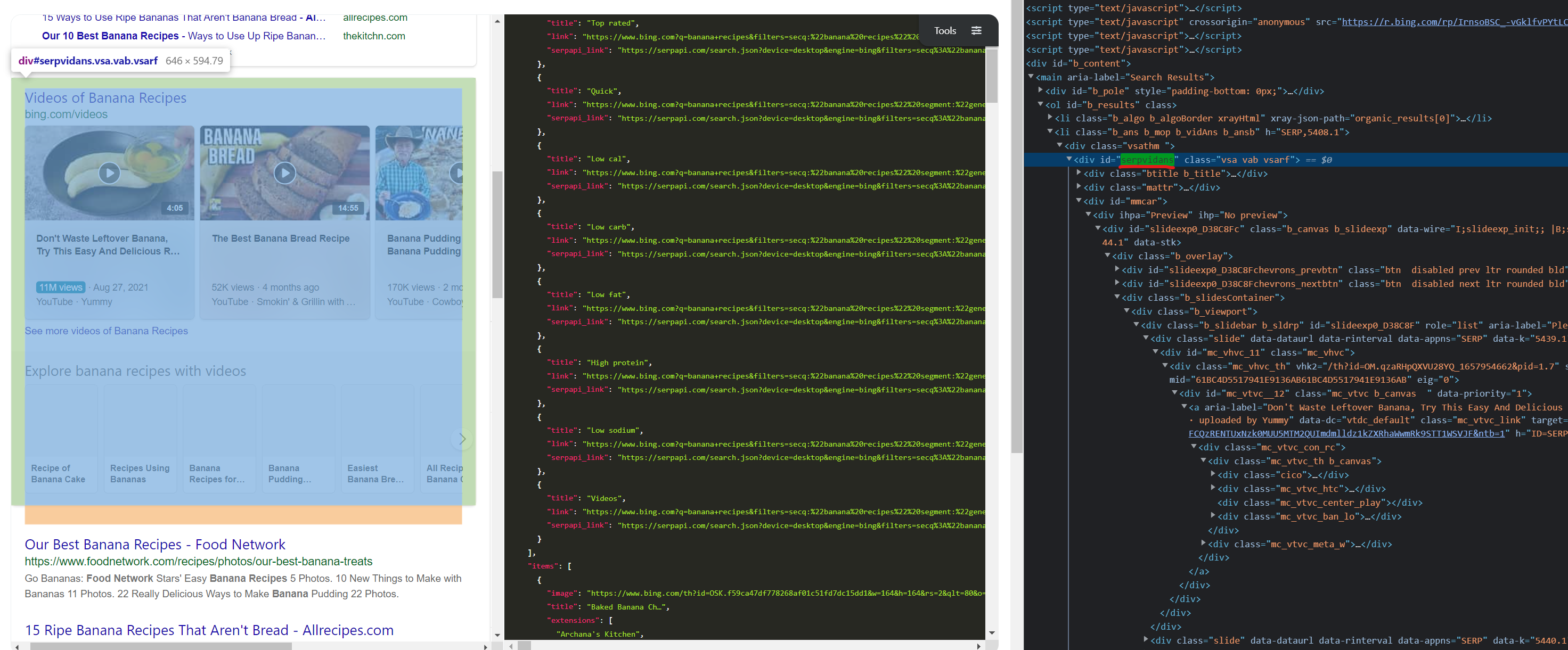Open the filter sliders icon beside Tools

[x=976, y=30]
